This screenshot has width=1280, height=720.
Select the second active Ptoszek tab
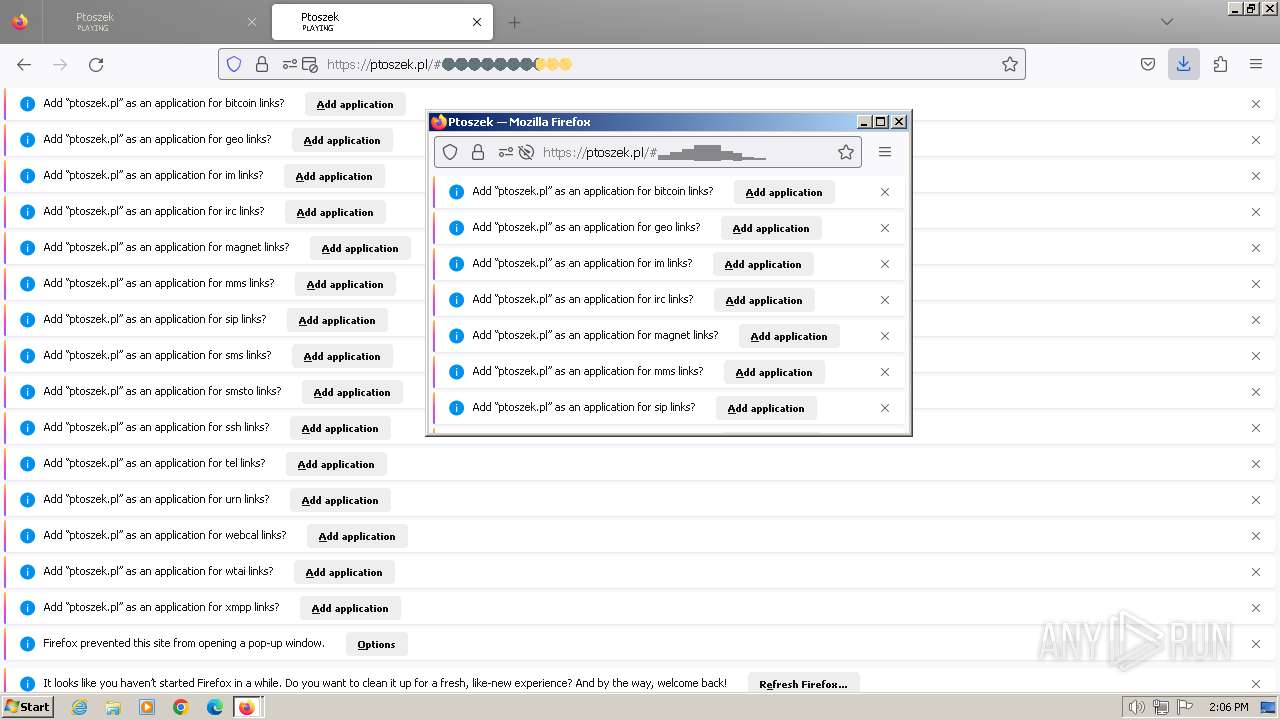pyautogui.click(x=380, y=22)
